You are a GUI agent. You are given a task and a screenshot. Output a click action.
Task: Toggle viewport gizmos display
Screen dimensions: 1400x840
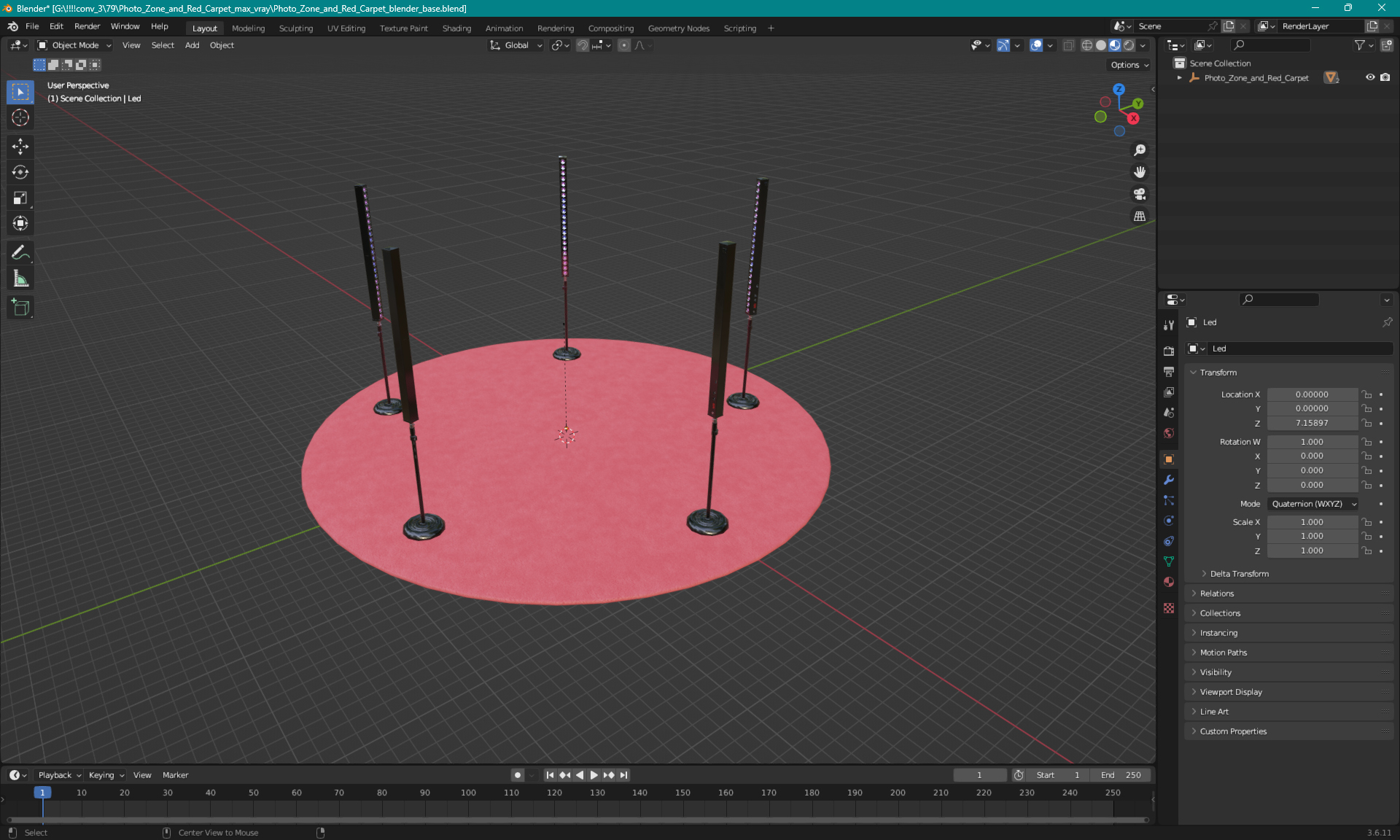(1004, 45)
